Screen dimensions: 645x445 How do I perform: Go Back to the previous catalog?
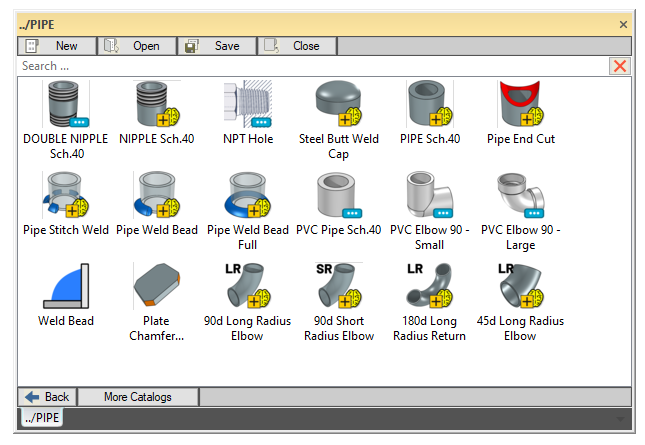pos(48,397)
